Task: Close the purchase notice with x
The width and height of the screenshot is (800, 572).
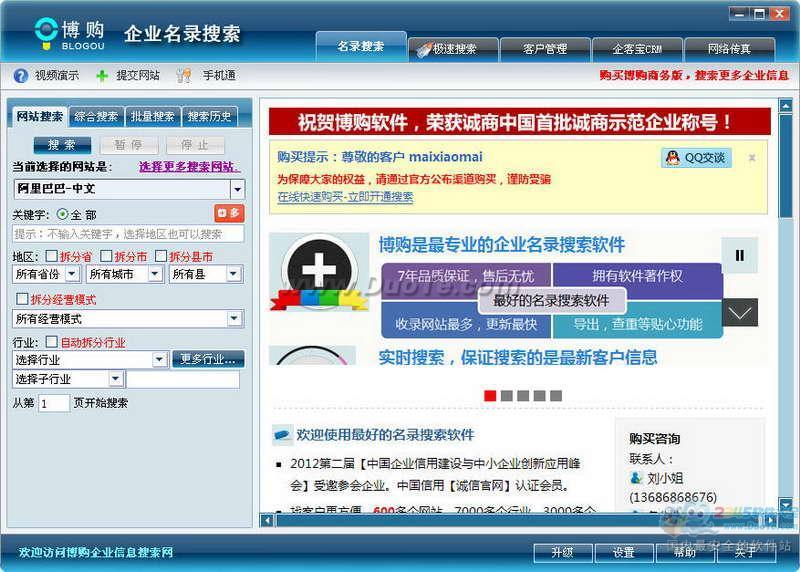Action: [x=752, y=158]
